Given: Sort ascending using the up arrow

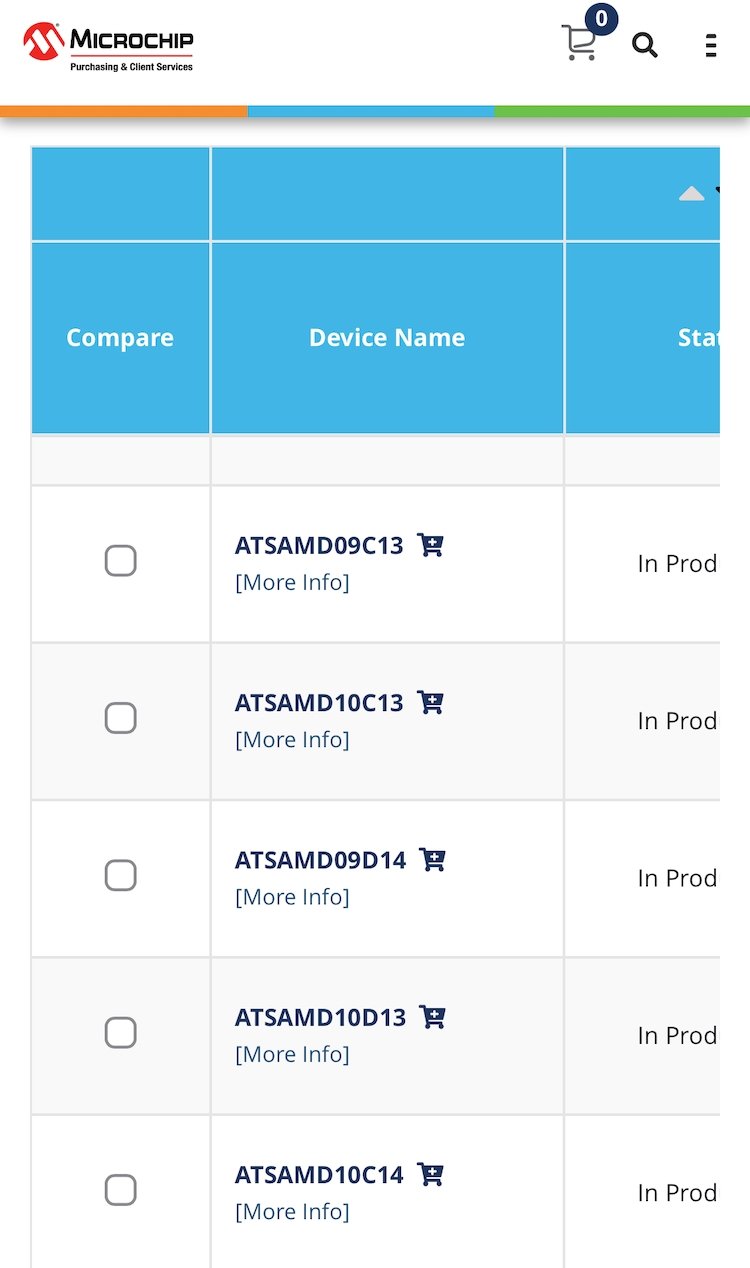Looking at the screenshot, I should point(692,194).
